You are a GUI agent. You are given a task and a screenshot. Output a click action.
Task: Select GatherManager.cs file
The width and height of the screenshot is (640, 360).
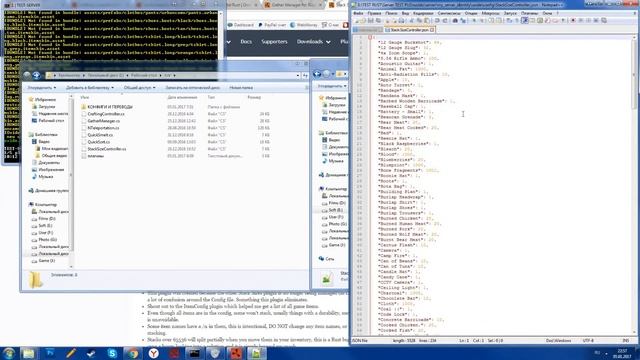(x=103, y=121)
